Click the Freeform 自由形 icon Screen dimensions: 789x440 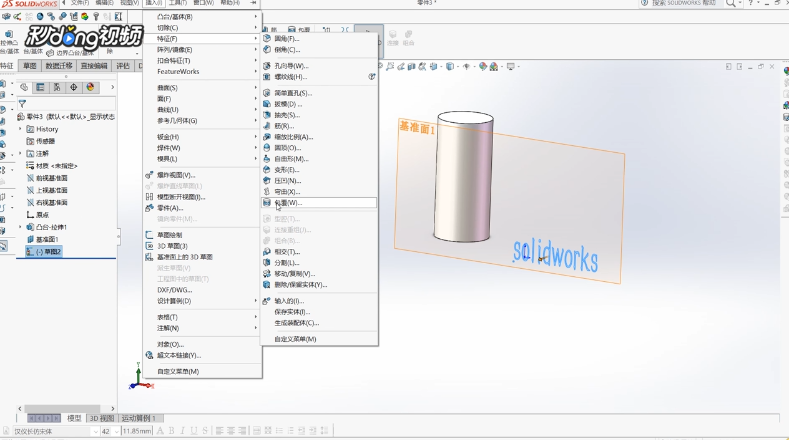click(x=267, y=159)
